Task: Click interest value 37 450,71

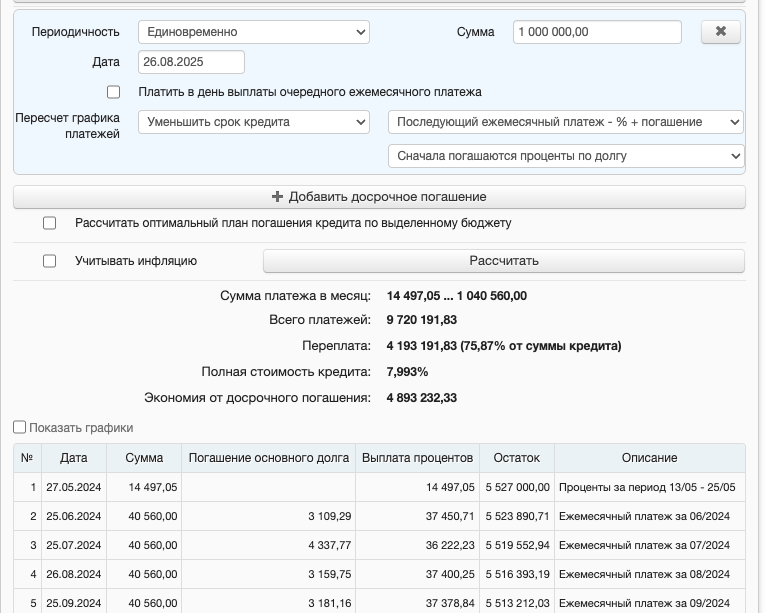Action: click(450, 516)
